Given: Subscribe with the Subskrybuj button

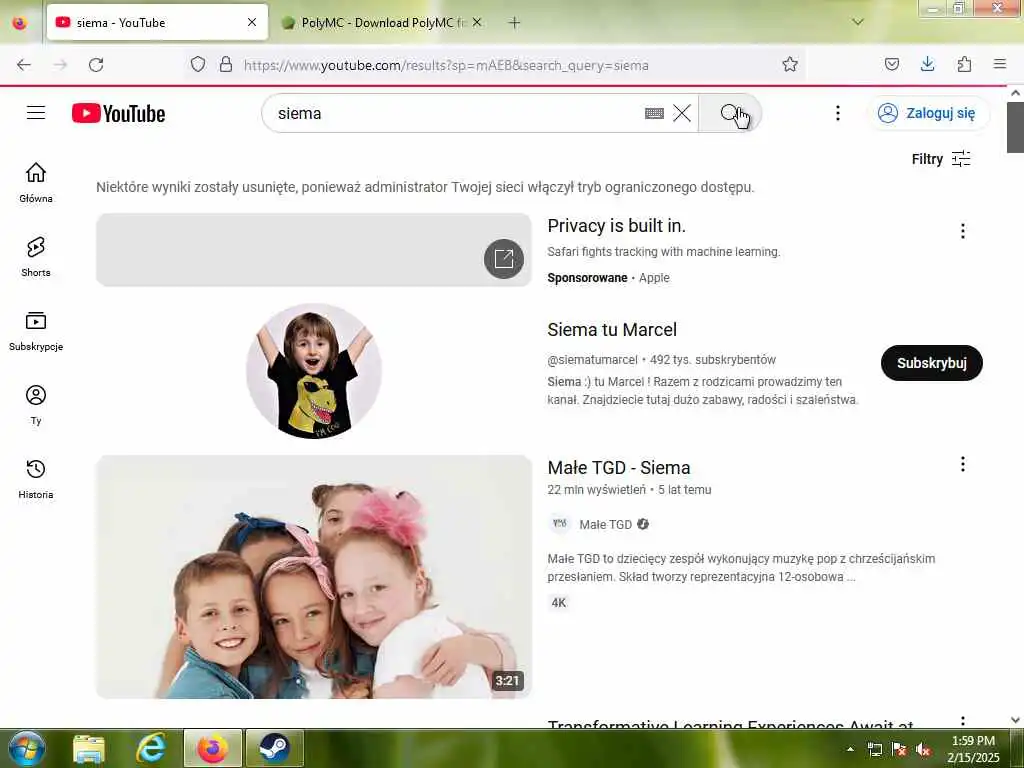Looking at the screenshot, I should pyautogui.click(x=931, y=363).
